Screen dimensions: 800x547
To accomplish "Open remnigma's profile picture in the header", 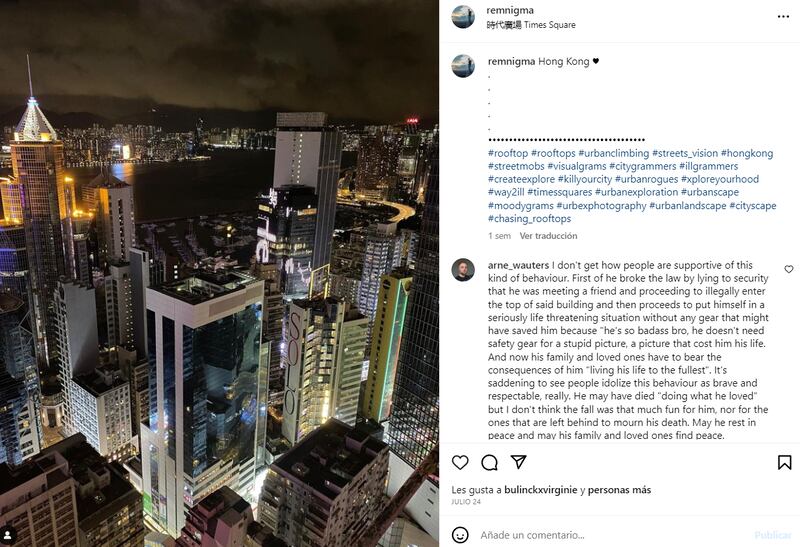I will click(463, 17).
